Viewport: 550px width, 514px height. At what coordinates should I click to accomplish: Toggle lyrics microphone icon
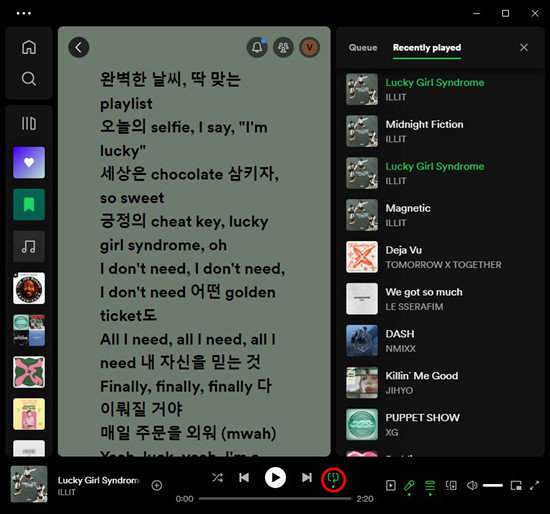click(x=409, y=486)
